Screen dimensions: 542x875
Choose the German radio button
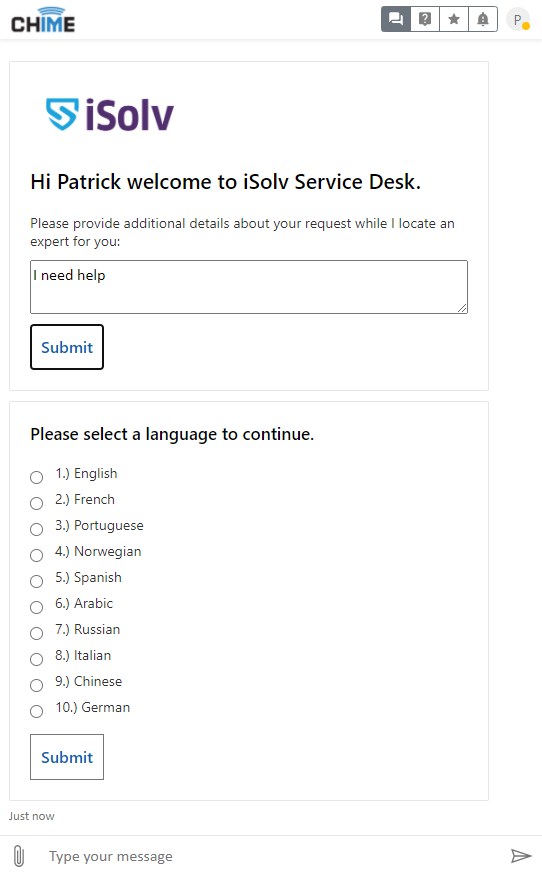pyautogui.click(x=36, y=711)
